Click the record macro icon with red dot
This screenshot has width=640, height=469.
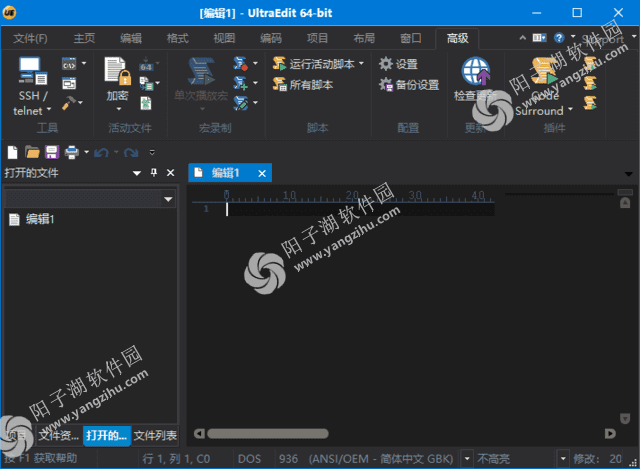[x=240, y=63]
